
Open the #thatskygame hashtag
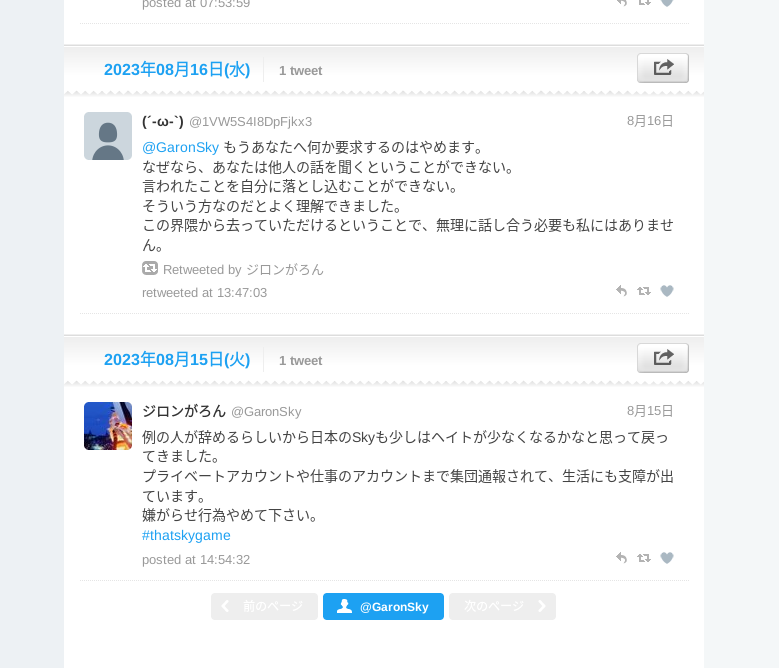click(x=186, y=535)
